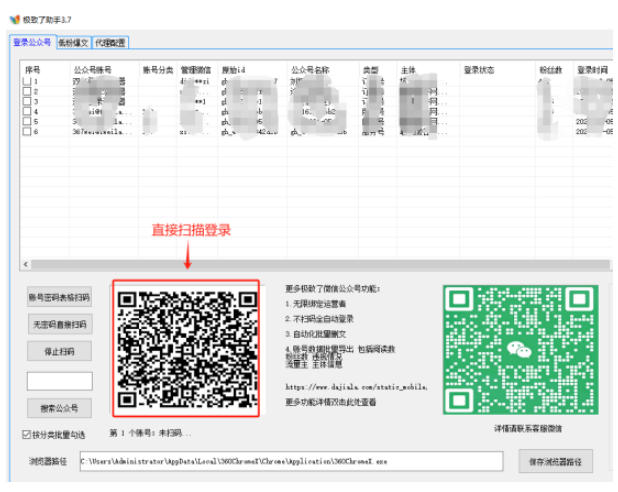618x492 pixels.
Task: Click the 搜索公众号 button
Action: (x=59, y=408)
